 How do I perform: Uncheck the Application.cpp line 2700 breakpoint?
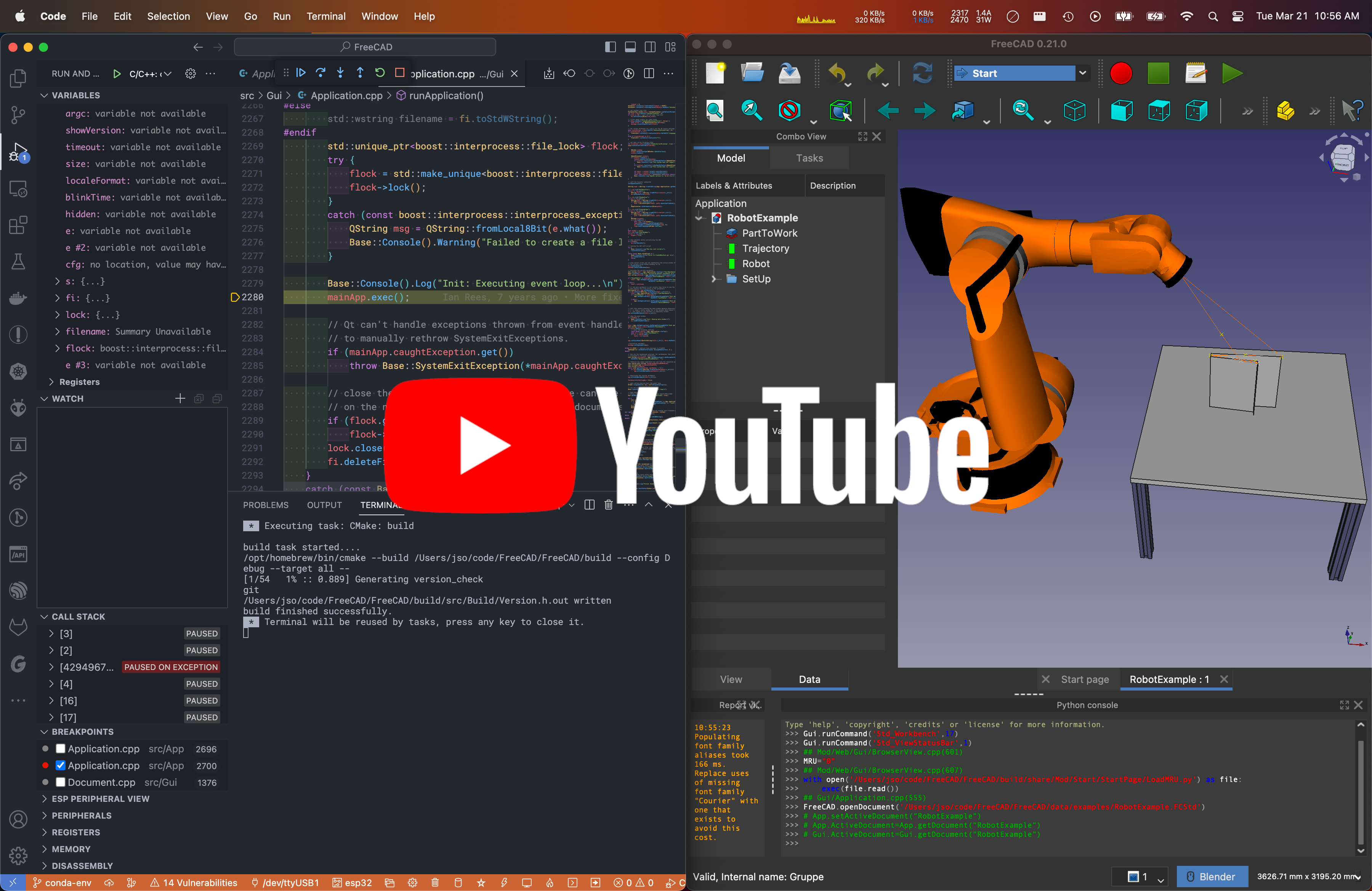pyautogui.click(x=61, y=765)
